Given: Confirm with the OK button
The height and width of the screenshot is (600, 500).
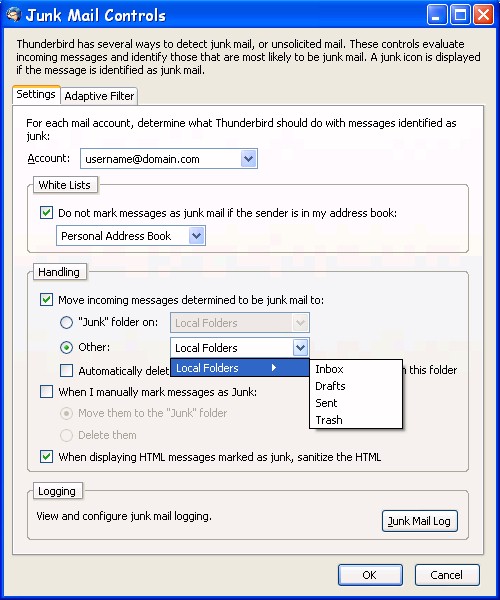Looking at the screenshot, I should point(370,575).
